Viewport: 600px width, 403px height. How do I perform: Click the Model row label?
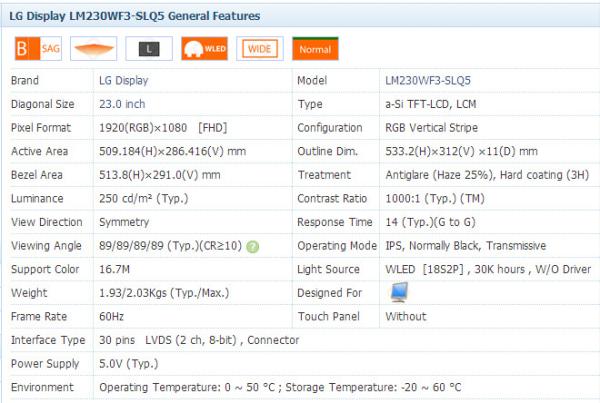312,80
